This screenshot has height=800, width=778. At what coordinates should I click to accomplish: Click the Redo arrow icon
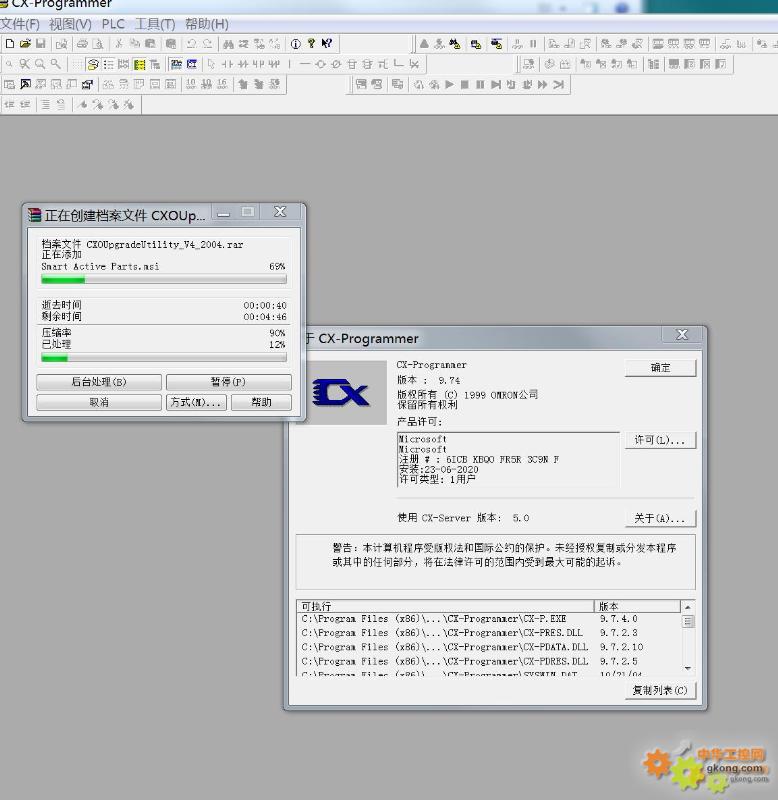[x=207, y=44]
